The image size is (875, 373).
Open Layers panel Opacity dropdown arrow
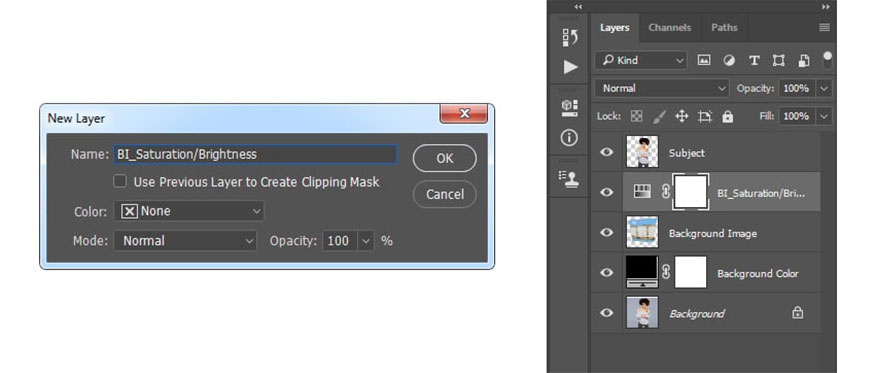pyautogui.click(x=824, y=88)
